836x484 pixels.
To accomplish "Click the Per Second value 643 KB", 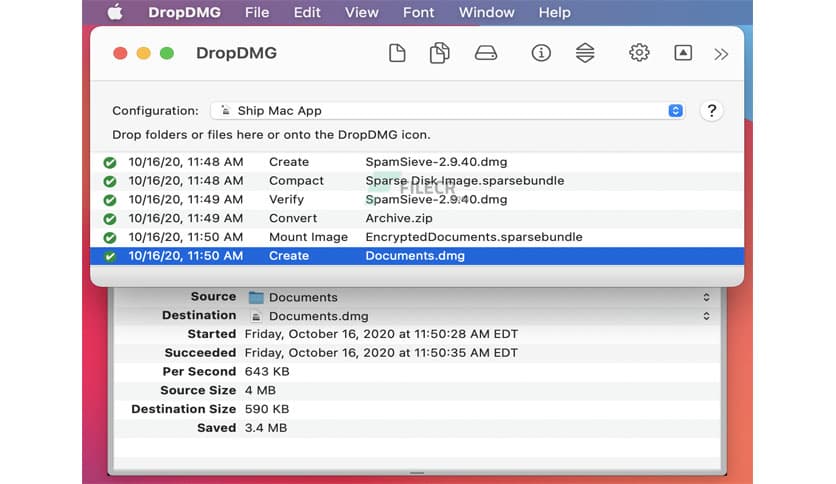I will tap(267, 372).
